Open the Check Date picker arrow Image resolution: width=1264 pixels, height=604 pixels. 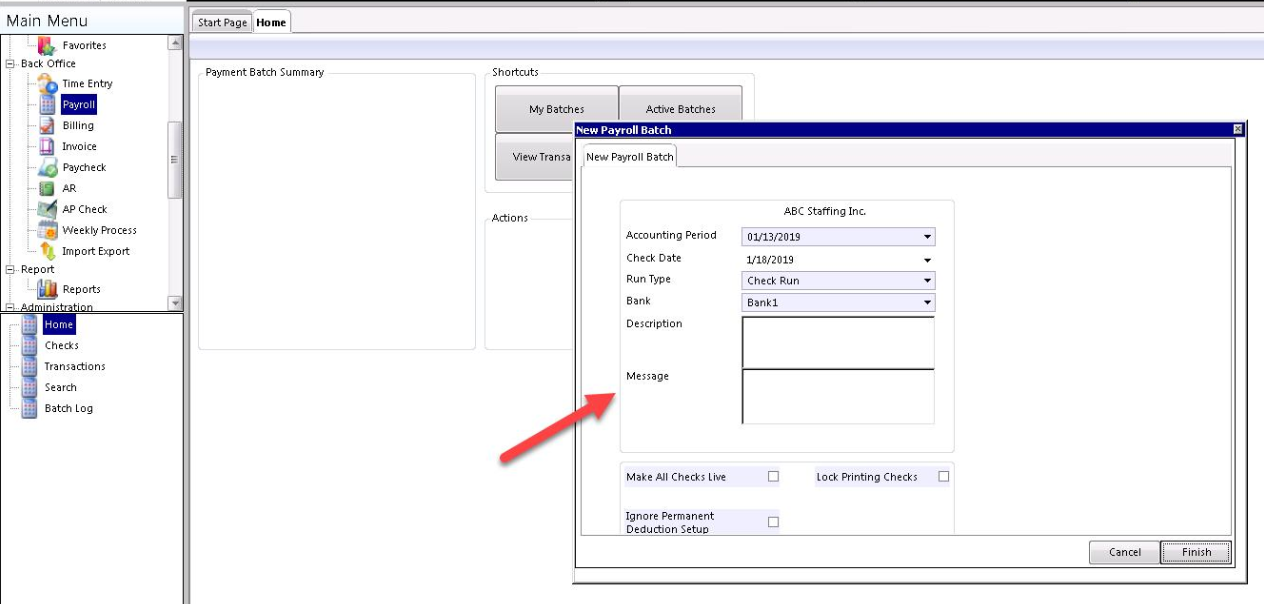[928, 260]
